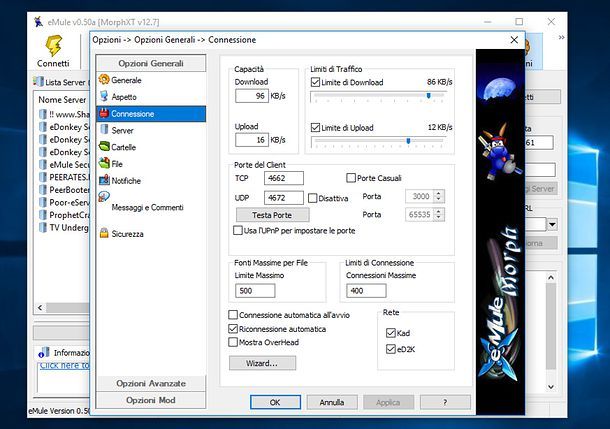Click the server icon next to ProphetCra
The image size is (610, 429).
pyautogui.click(x=43, y=215)
